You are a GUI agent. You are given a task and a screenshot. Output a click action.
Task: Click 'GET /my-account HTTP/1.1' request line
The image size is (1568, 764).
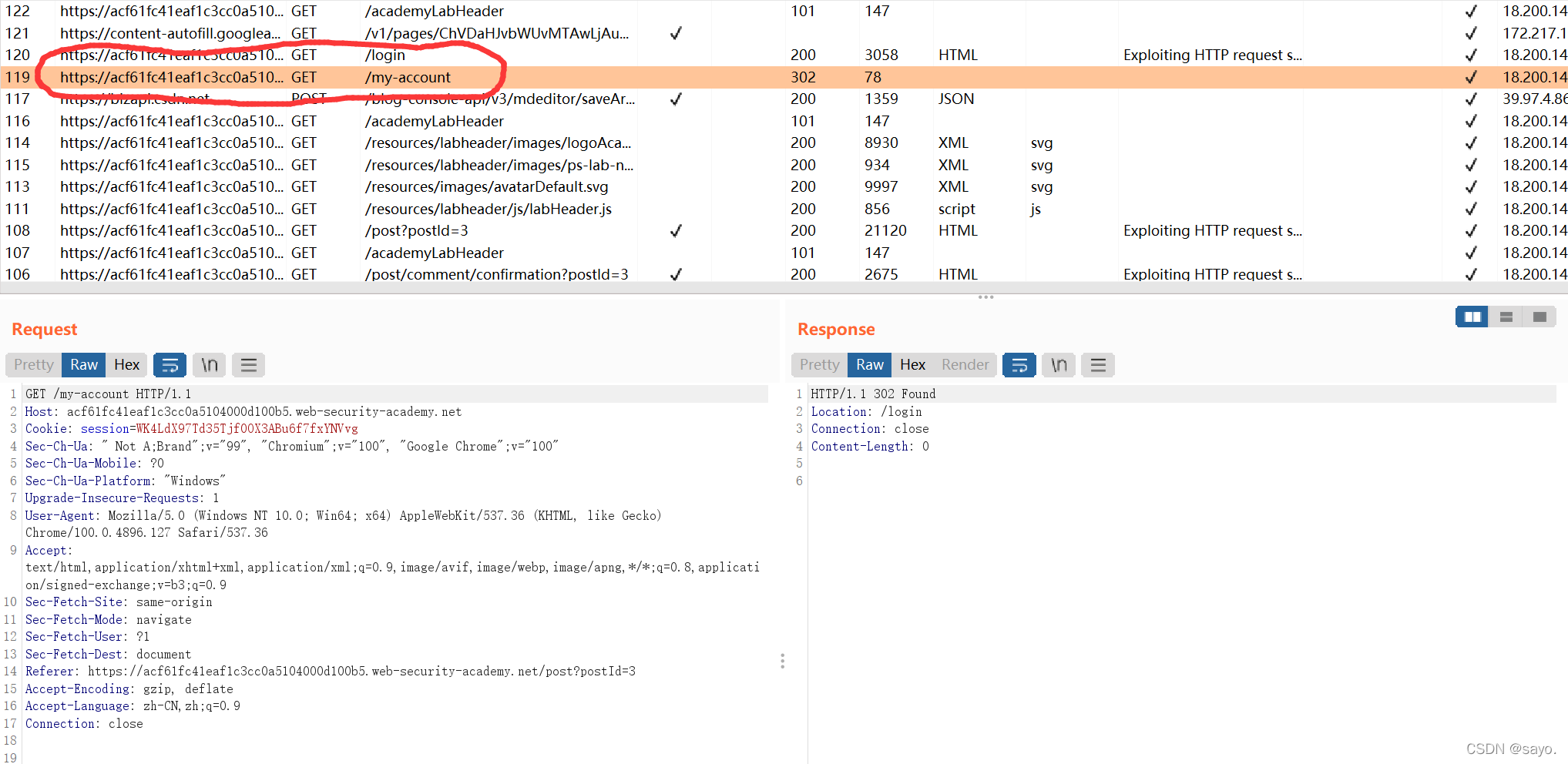[108, 394]
